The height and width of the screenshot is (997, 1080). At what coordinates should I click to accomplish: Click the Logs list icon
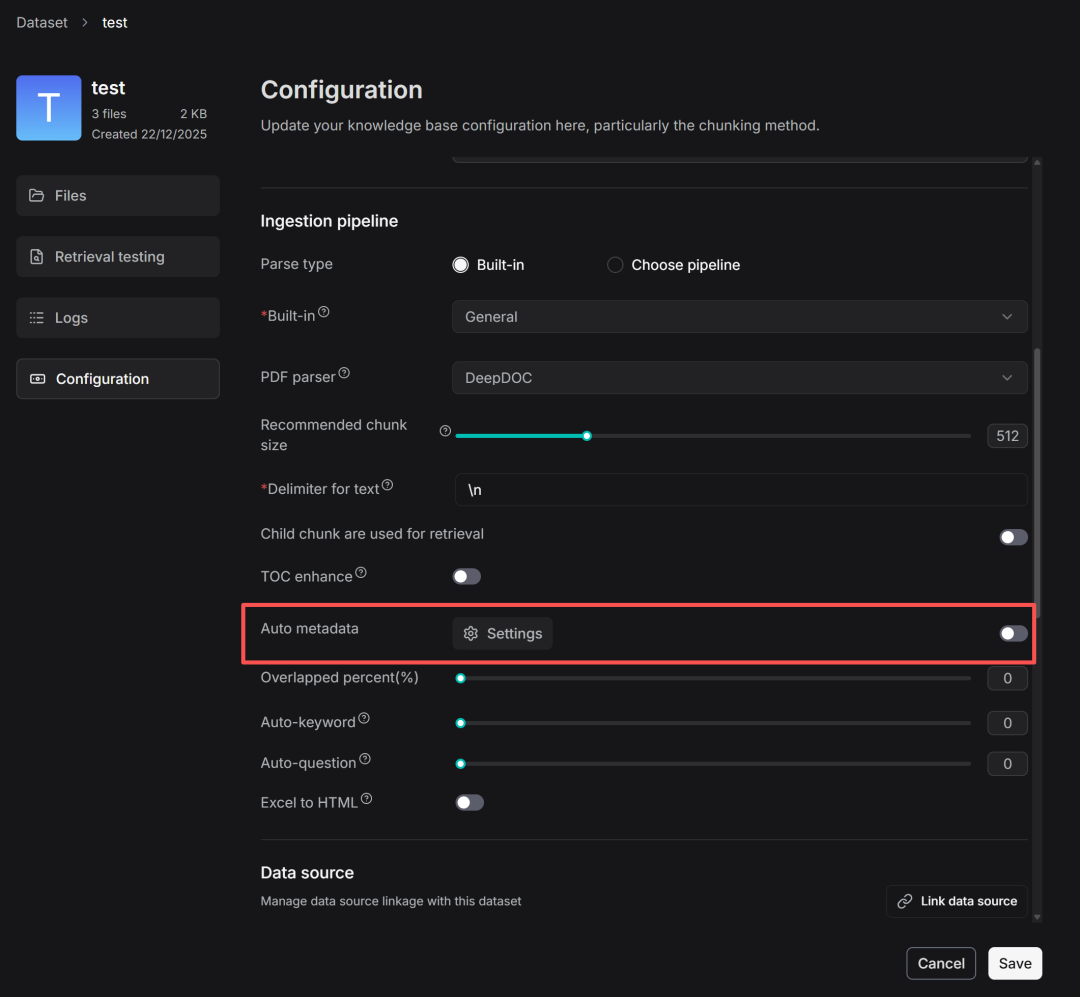click(x=37, y=318)
